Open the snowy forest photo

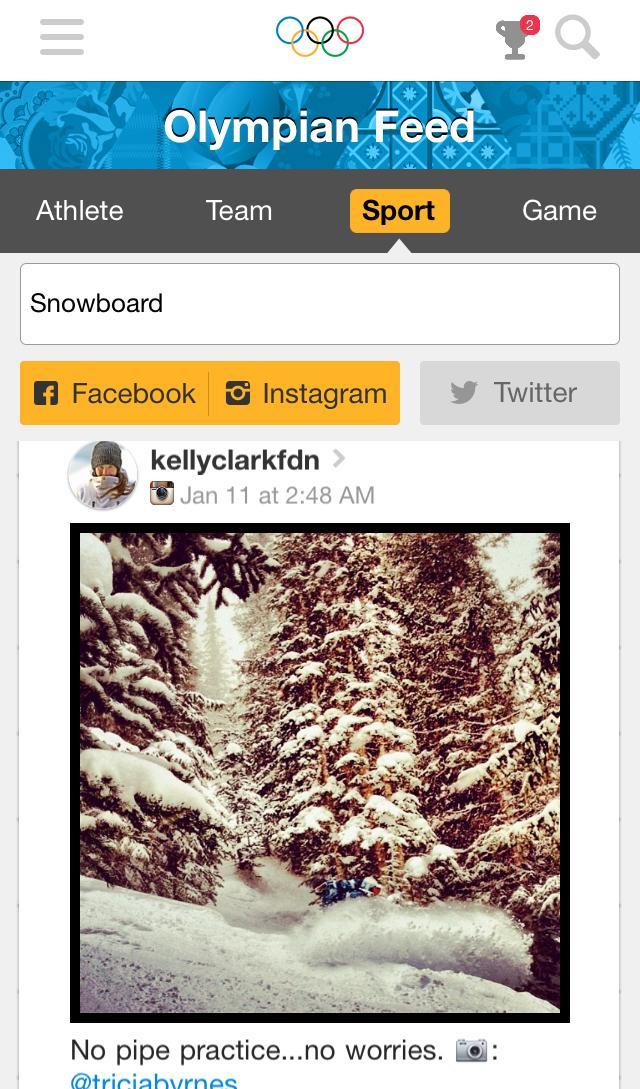pos(320,772)
